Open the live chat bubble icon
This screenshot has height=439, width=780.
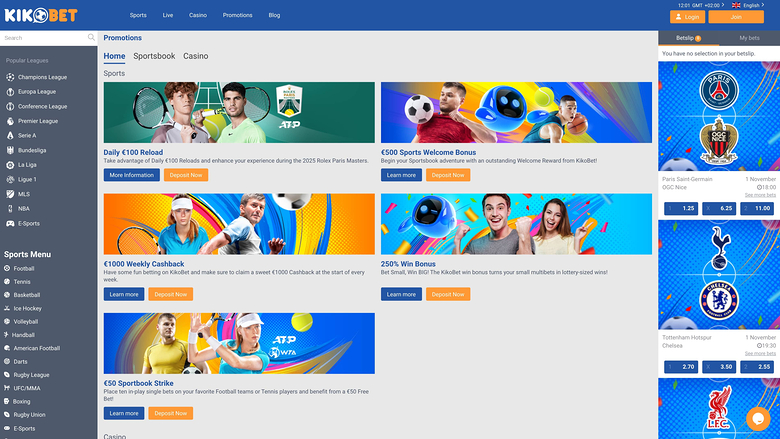(758, 419)
